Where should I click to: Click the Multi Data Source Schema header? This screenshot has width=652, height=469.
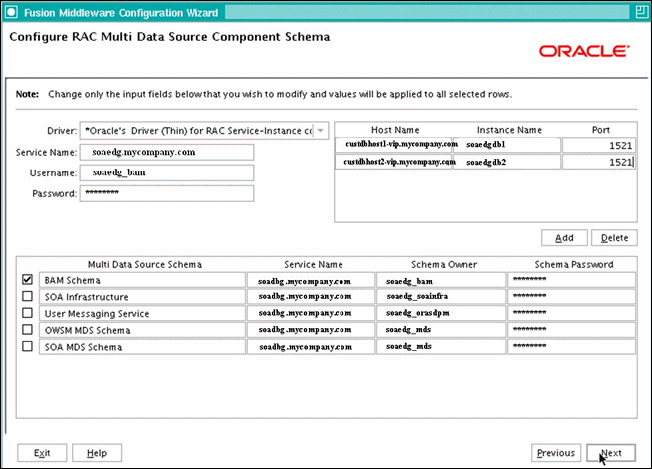click(145, 264)
